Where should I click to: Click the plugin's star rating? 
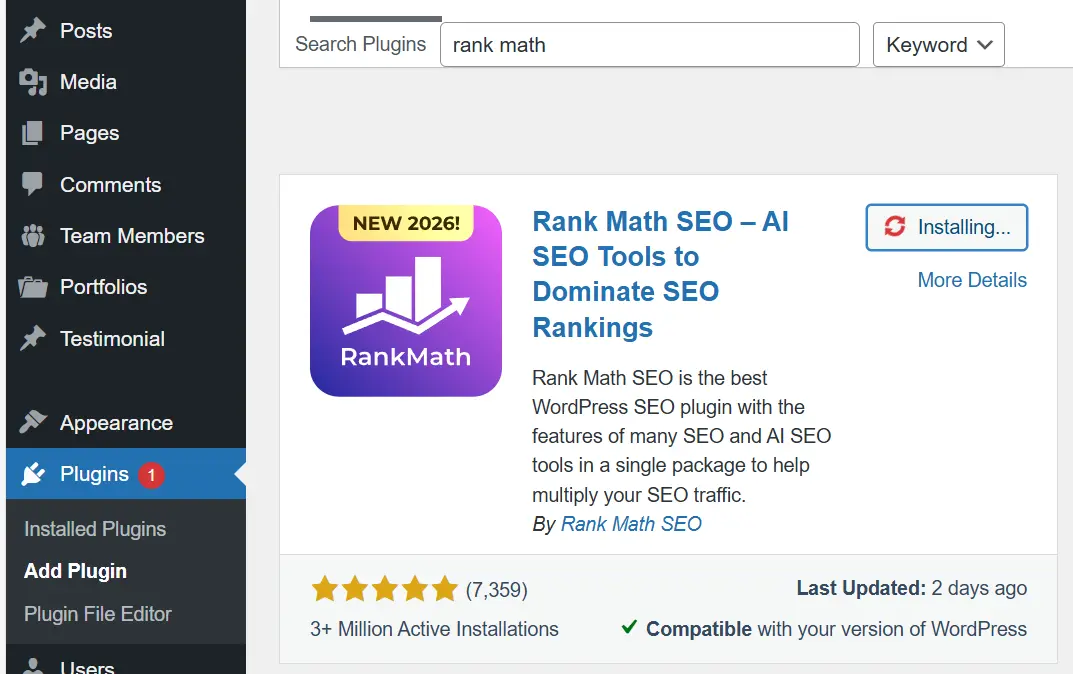pyautogui.click(x=383, y=589)
